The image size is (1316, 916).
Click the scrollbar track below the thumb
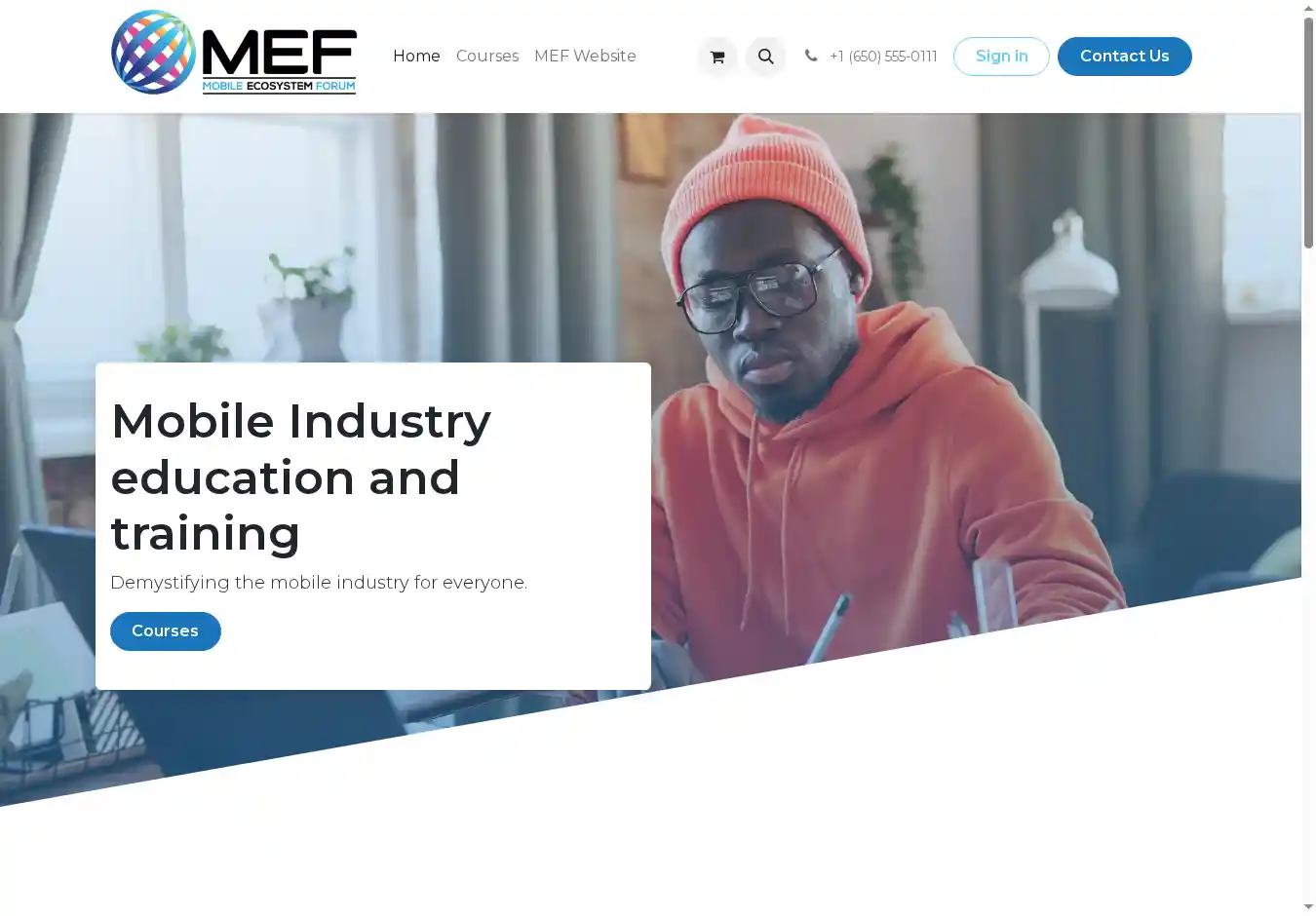tap(1308, 575)
